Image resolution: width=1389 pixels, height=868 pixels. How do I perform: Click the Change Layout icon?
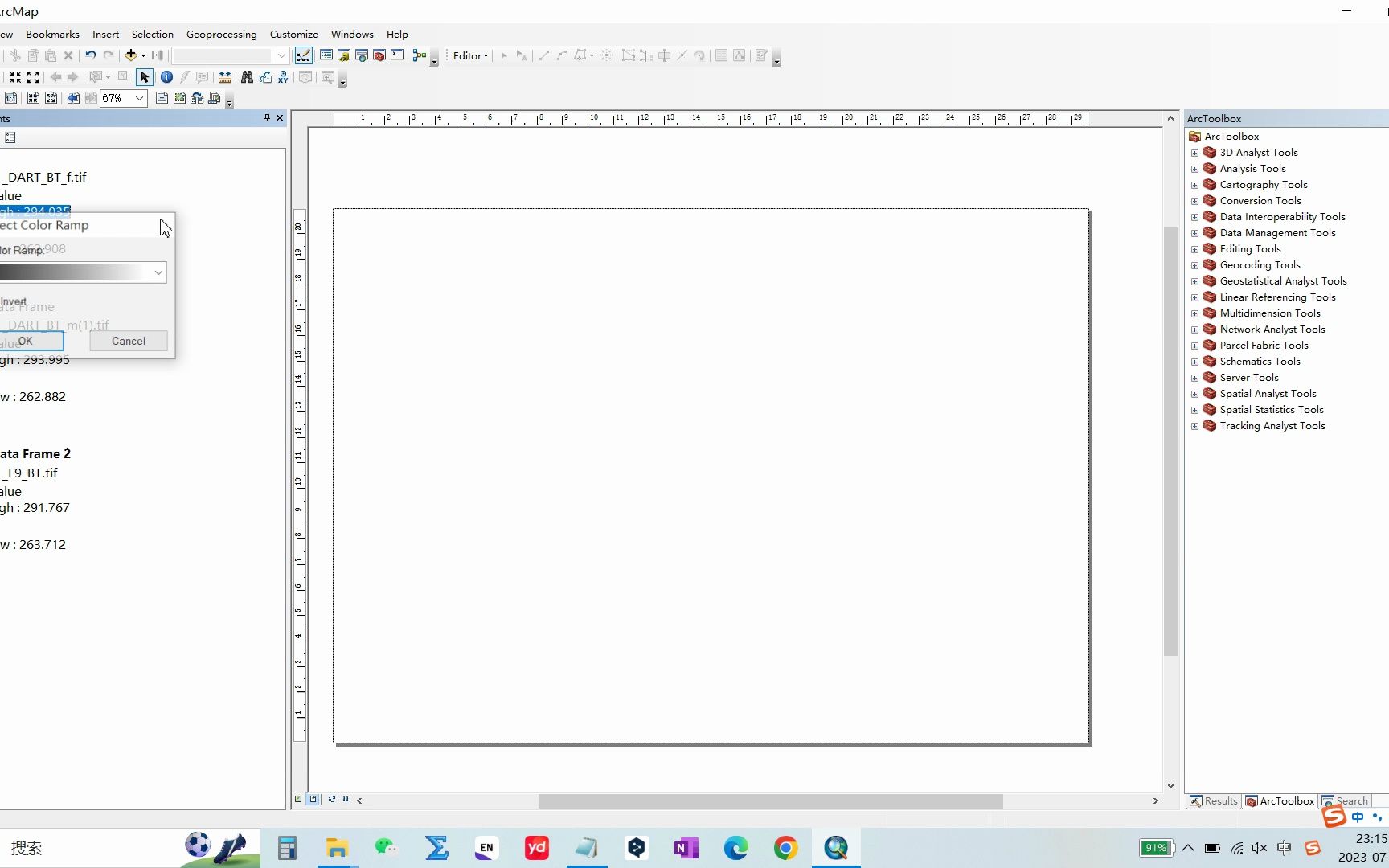tap(197, 98)
